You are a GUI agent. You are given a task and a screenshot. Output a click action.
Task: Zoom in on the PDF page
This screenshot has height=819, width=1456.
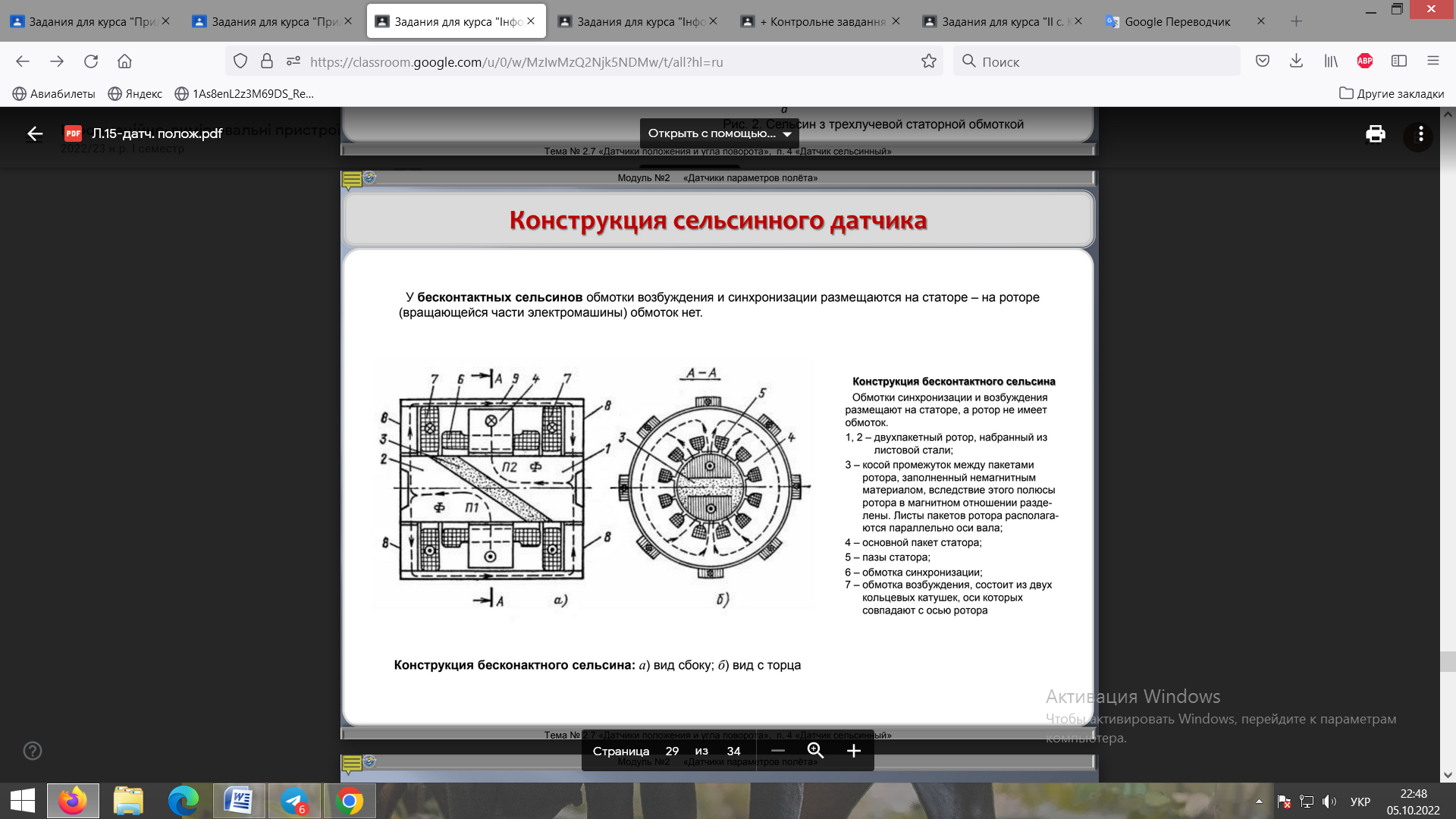853,751
